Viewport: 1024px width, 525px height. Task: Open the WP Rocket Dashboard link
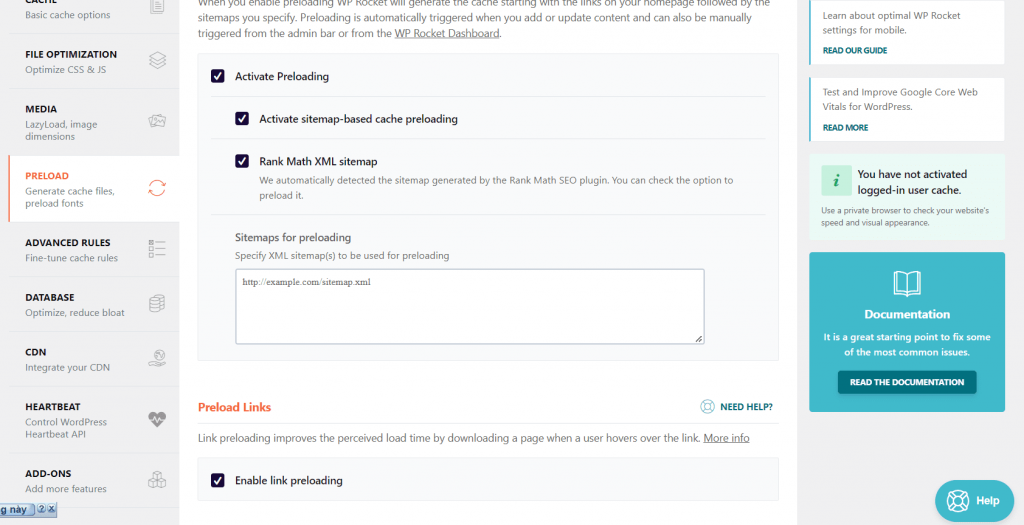(447, 33)
